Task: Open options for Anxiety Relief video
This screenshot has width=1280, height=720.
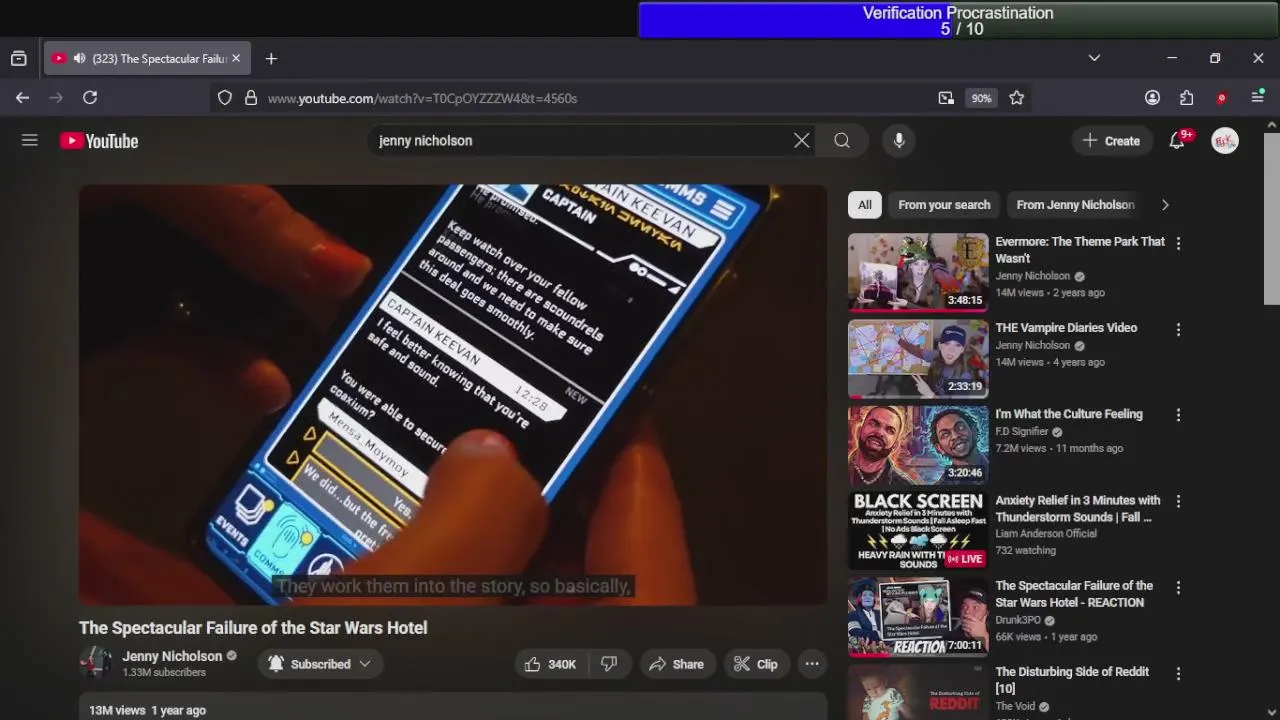Action: click(1178, 501)
